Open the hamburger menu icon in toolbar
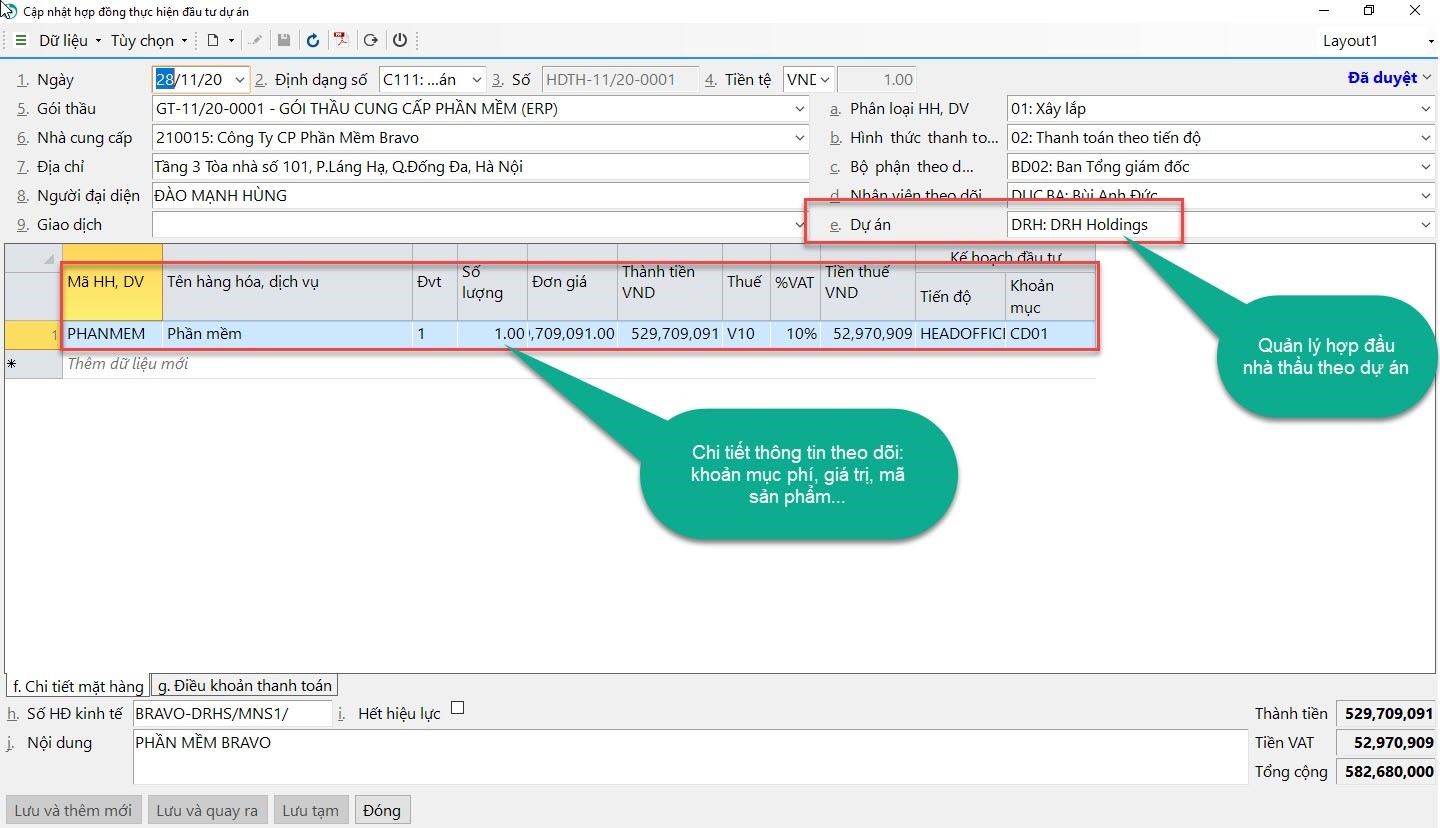Image resolution: width=1440 pixels, height=828 pixels. coord(21,41)
